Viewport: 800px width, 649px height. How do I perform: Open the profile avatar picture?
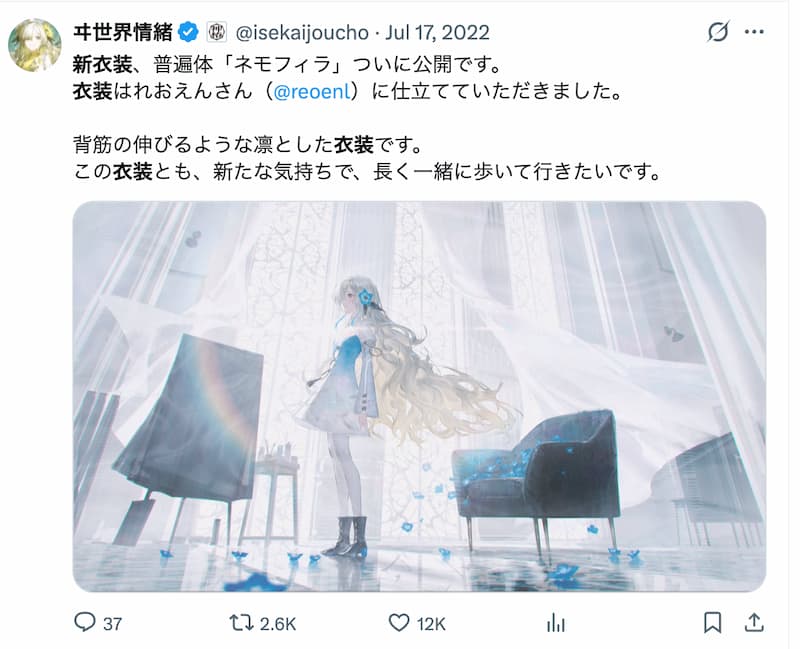pos(34,45)
